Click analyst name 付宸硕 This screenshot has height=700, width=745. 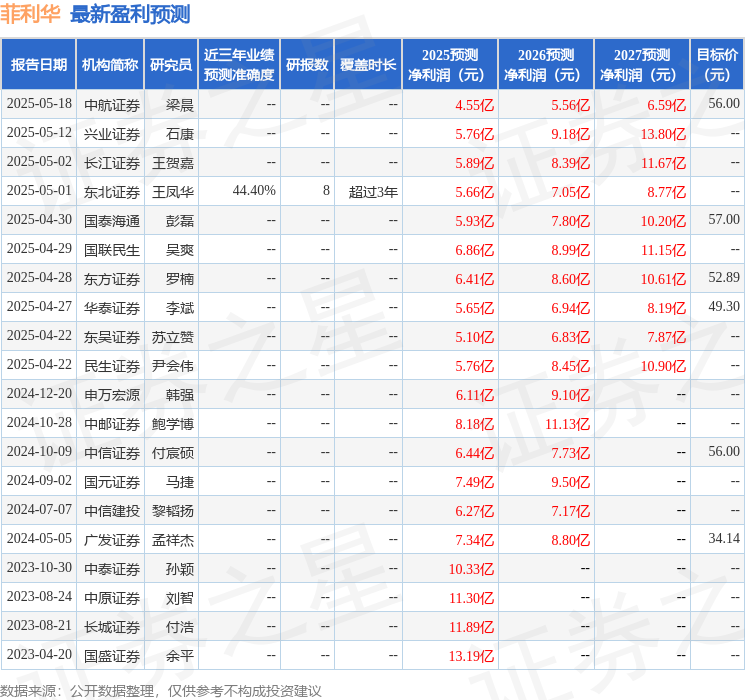coord(173,453)
